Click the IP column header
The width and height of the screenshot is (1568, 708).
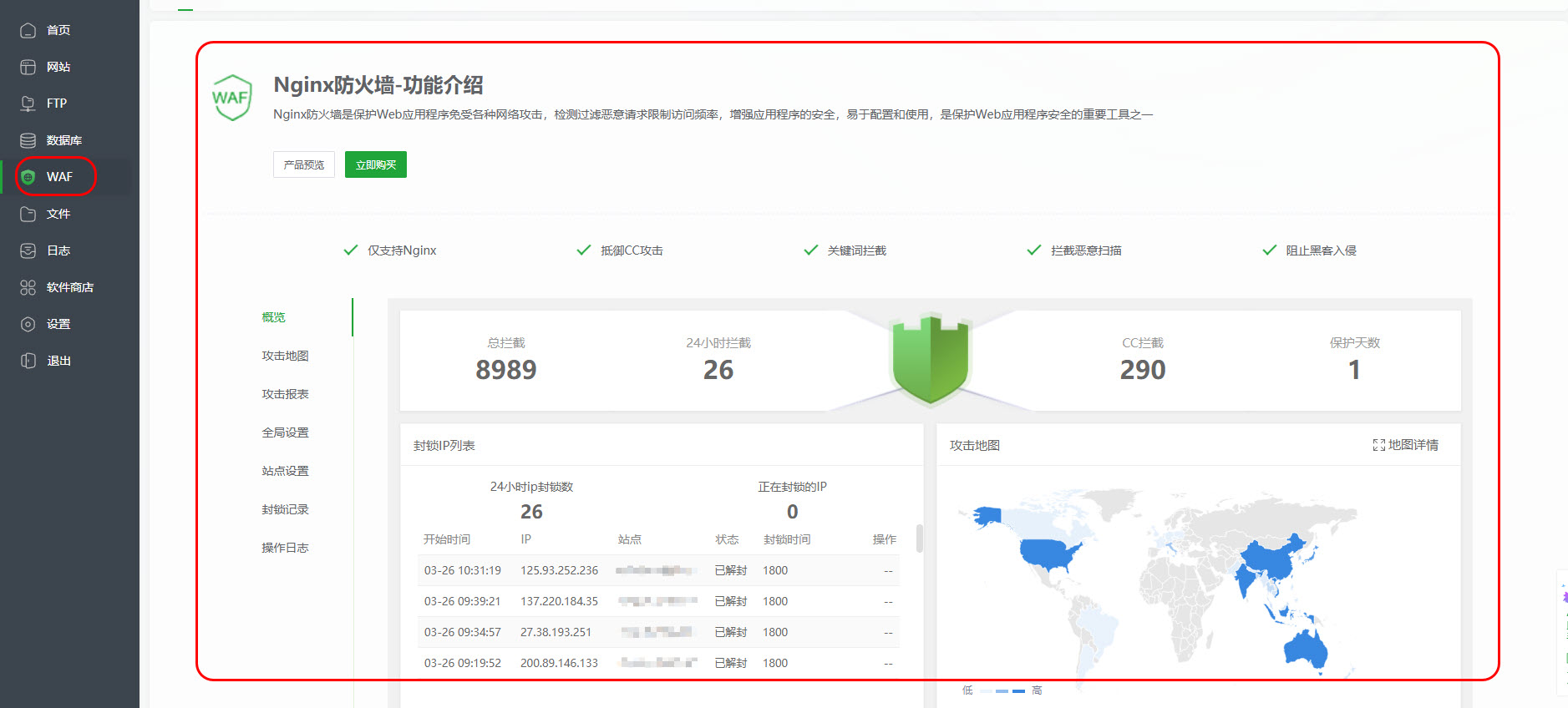click(x=526, y=539)
